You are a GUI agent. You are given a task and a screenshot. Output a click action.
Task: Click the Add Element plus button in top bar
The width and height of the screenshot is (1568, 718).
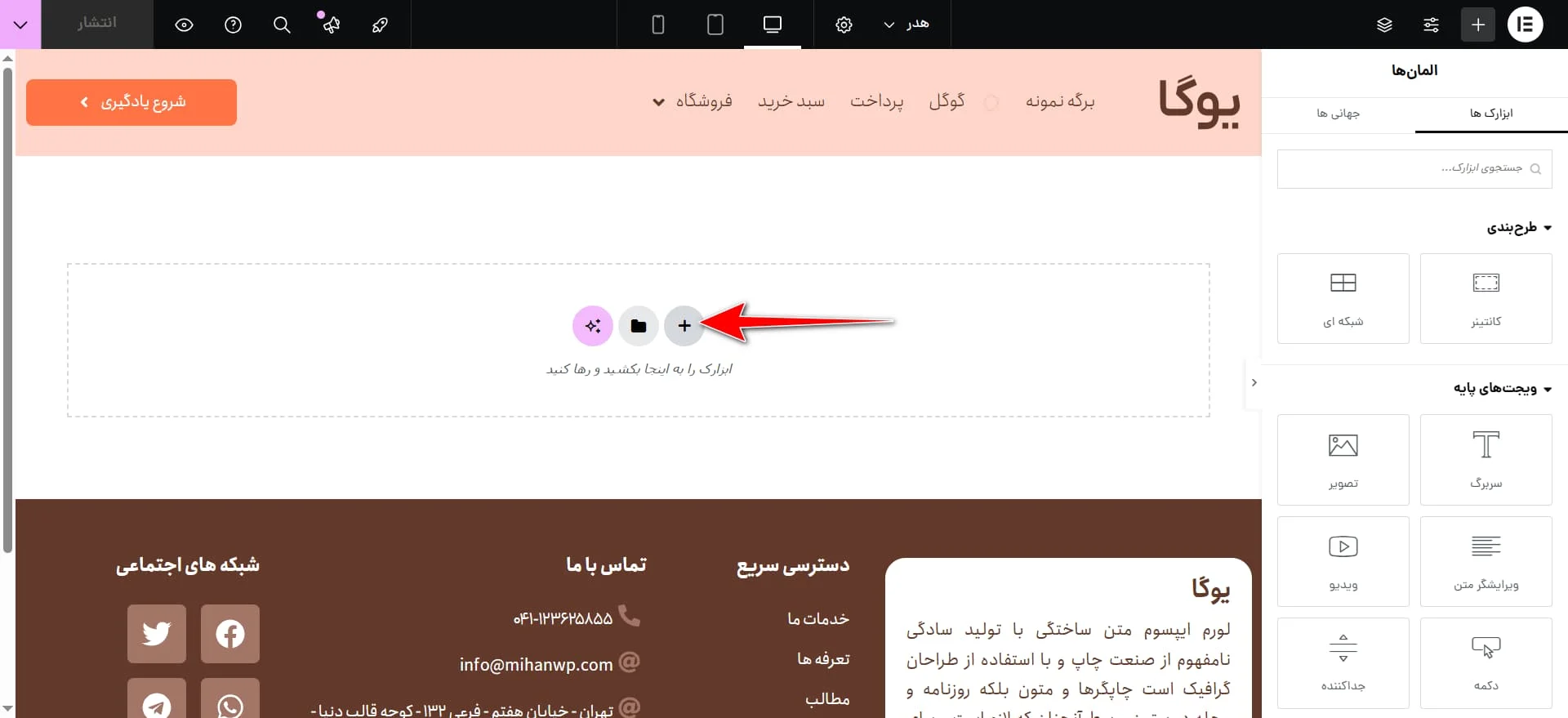(x=1477, y=25)
